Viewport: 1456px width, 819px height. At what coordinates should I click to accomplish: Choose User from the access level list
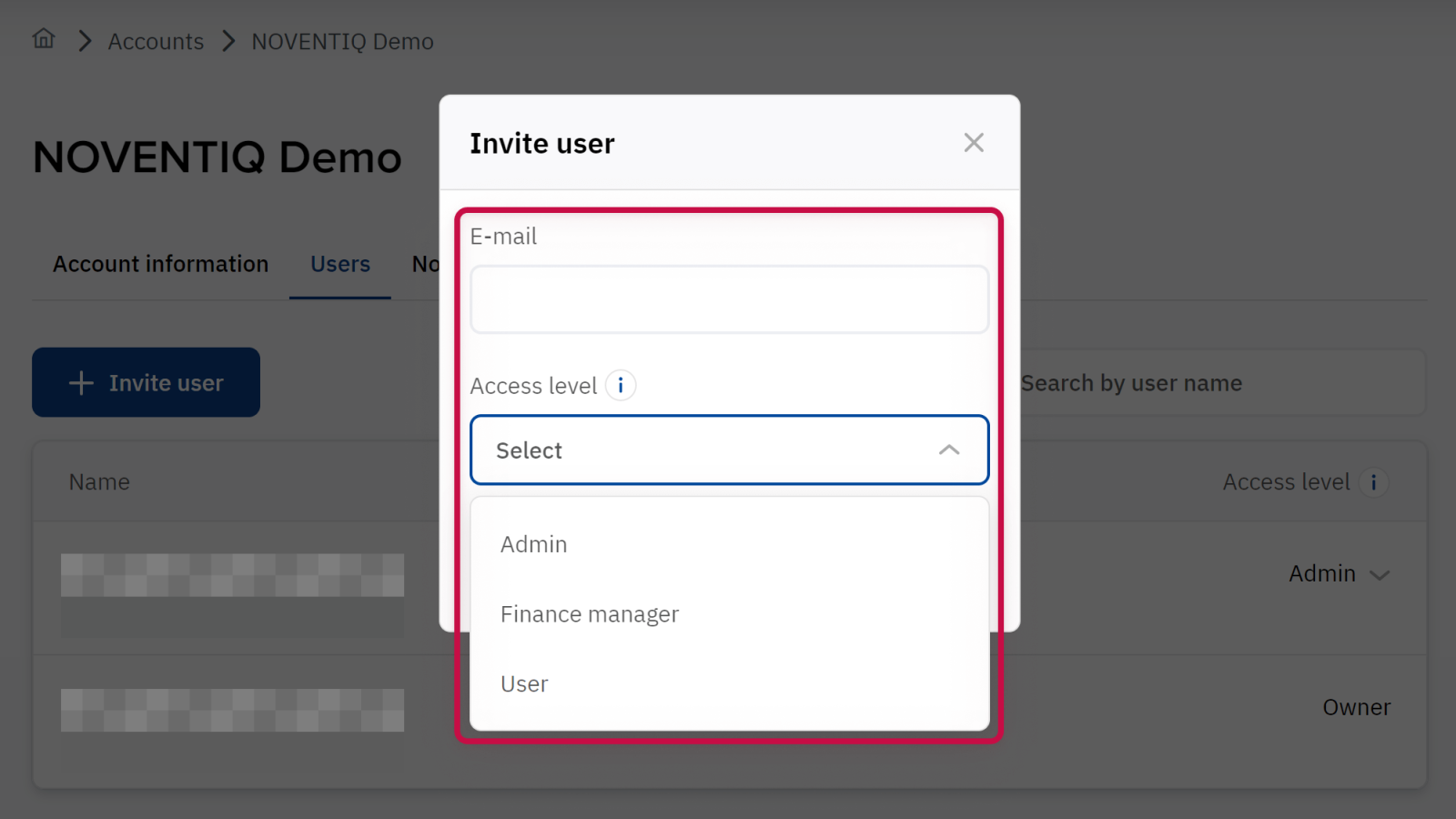point(524,684)
